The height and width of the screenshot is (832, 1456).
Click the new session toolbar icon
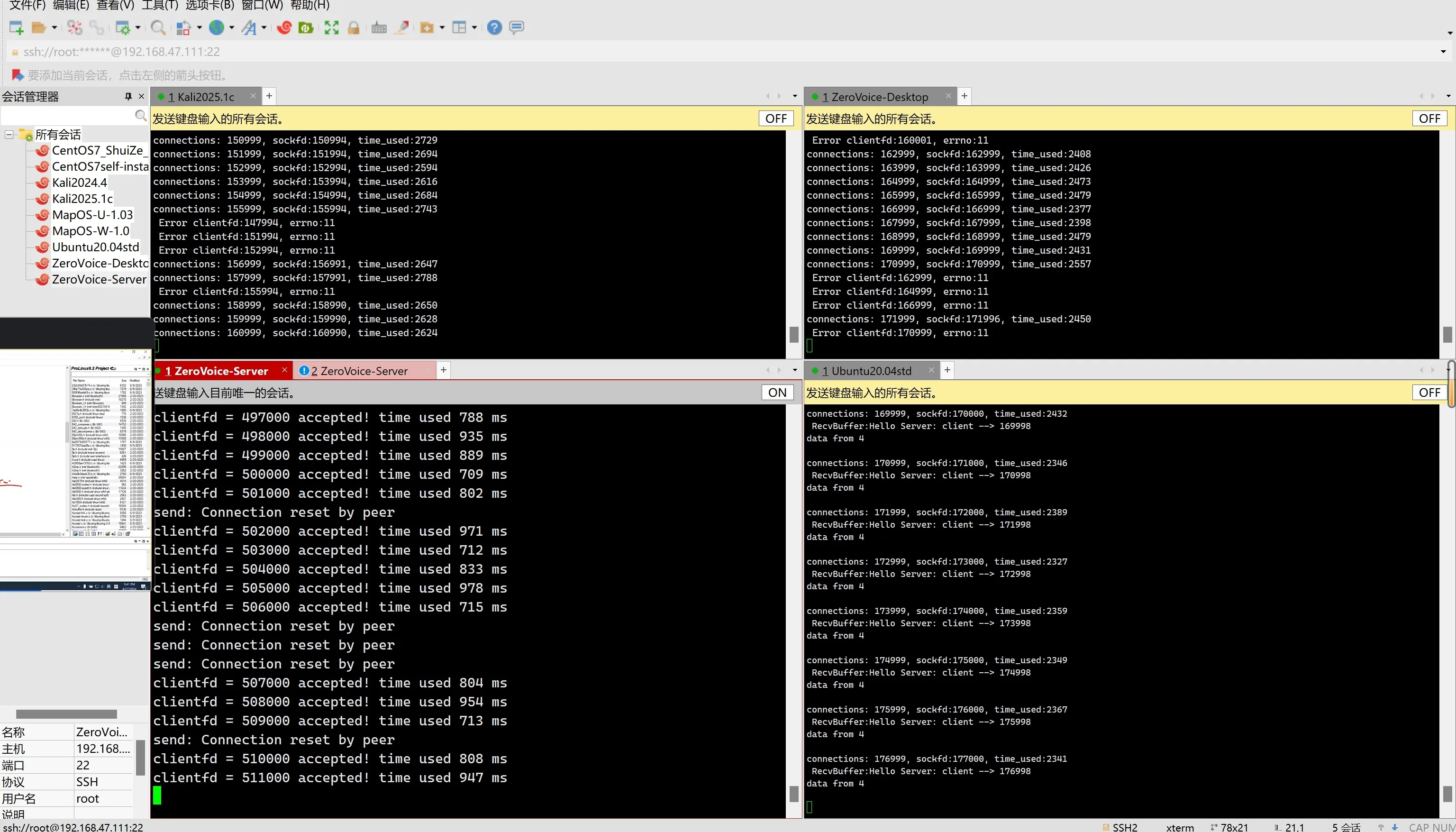coord(16,27)
